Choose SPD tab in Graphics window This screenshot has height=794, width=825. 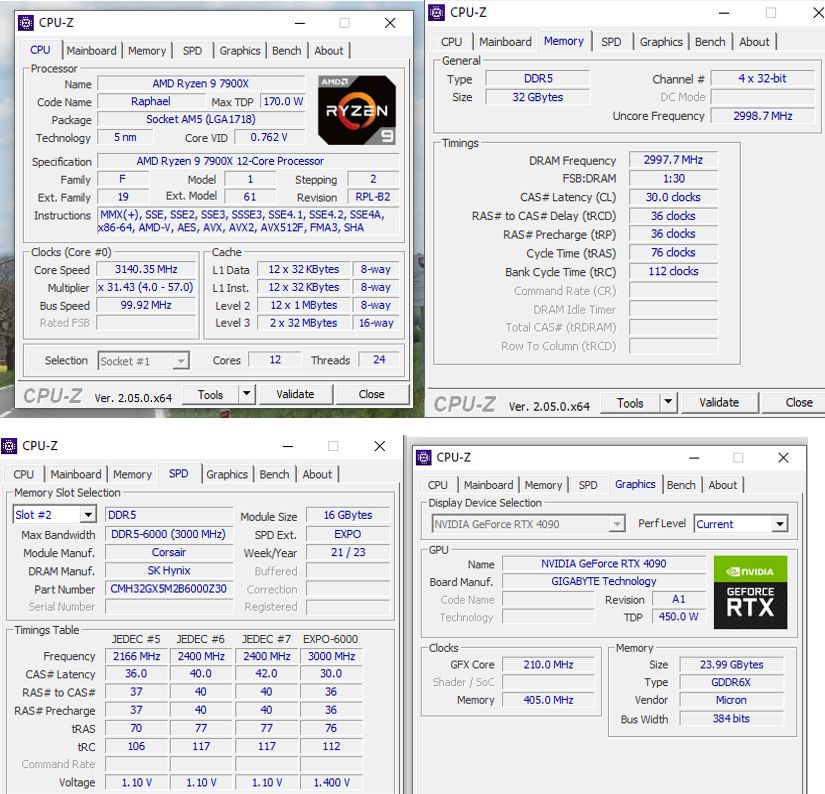[x=588, y=485]
